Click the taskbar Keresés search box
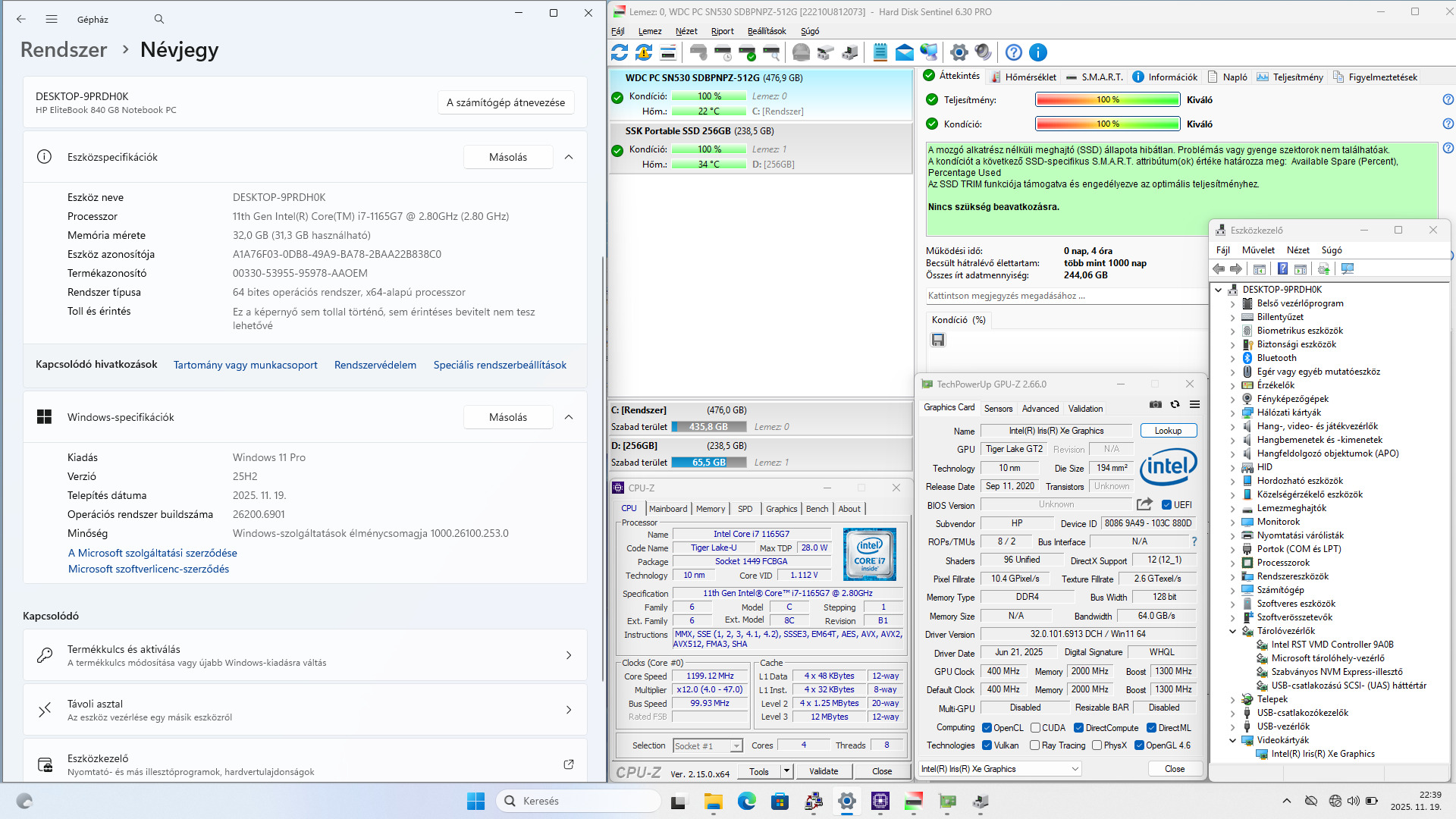1456x819 pixels. [x=578, y=801]
